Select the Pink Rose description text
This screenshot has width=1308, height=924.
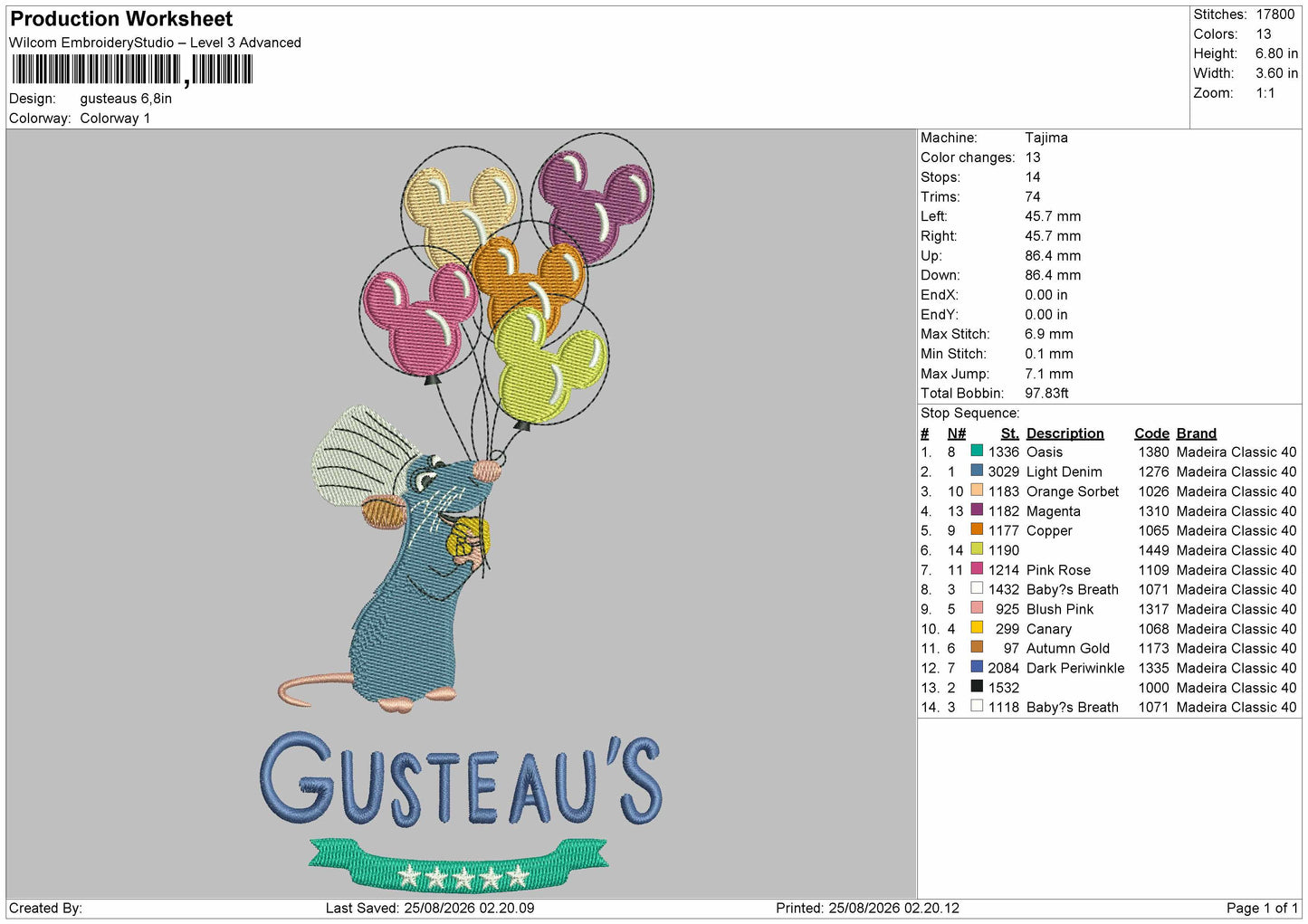coord(1058,570)
